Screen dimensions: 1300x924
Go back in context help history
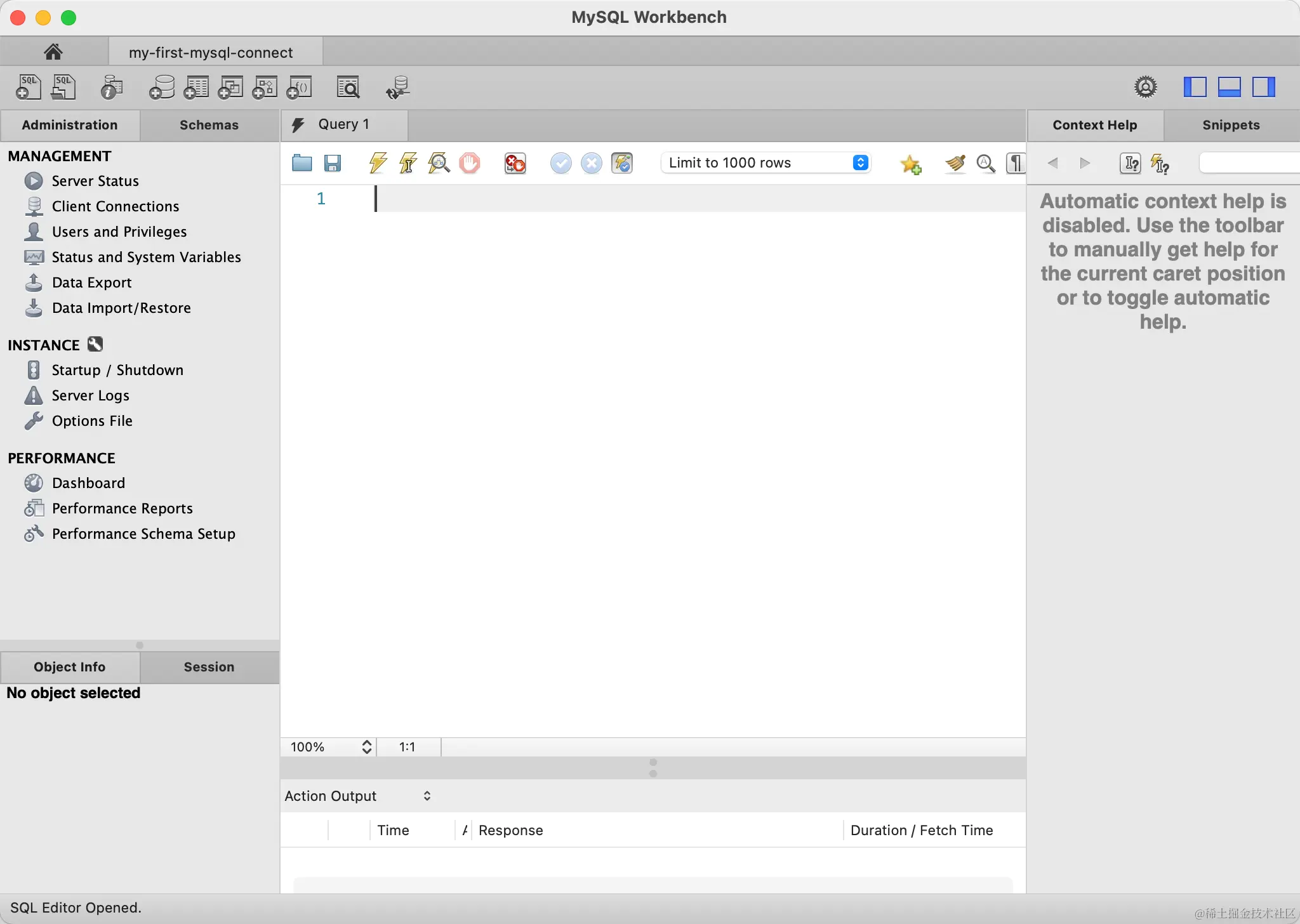tap(1052, 163)
